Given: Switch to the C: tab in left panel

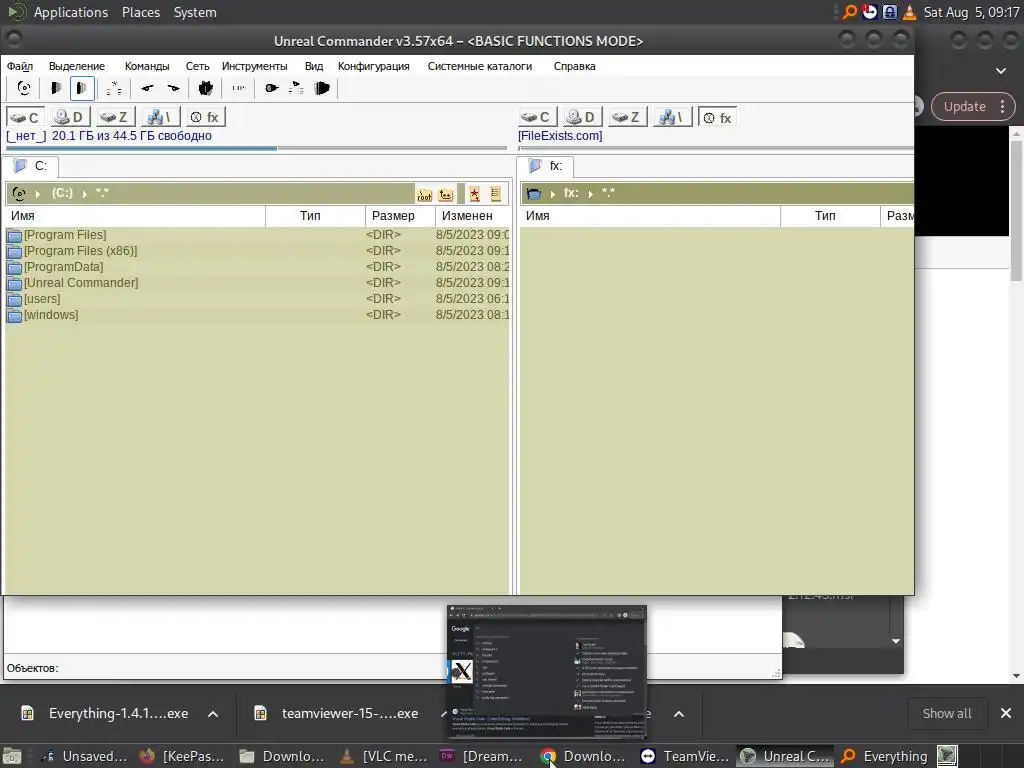Looking at the screenshot, I should 31,166.
